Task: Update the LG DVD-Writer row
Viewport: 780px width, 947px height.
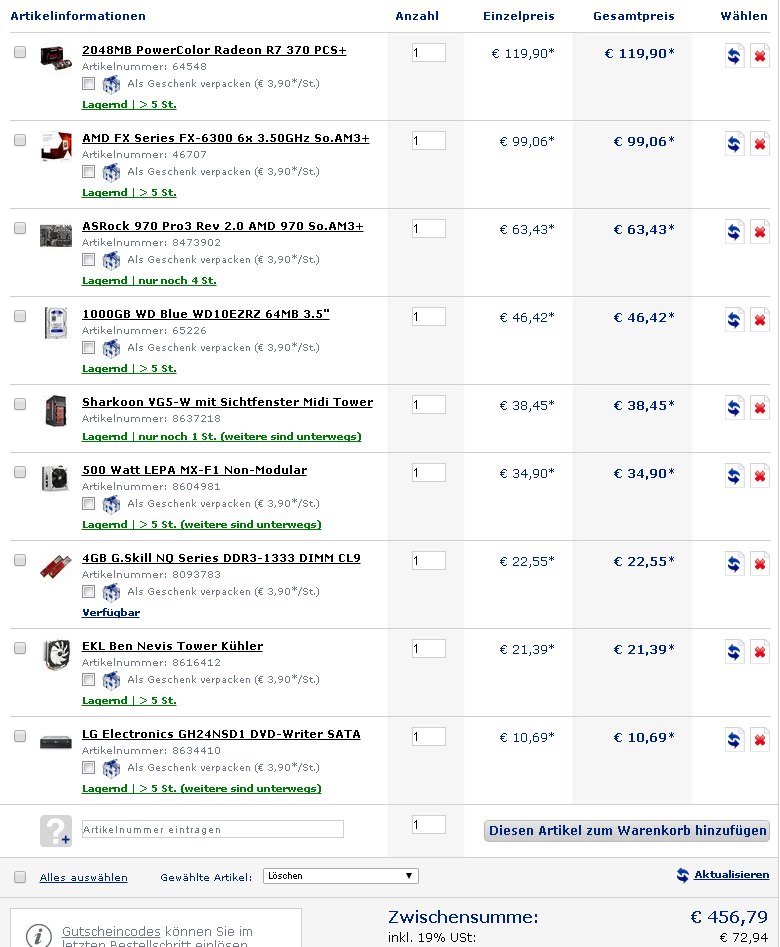Action: pos(734,740)
